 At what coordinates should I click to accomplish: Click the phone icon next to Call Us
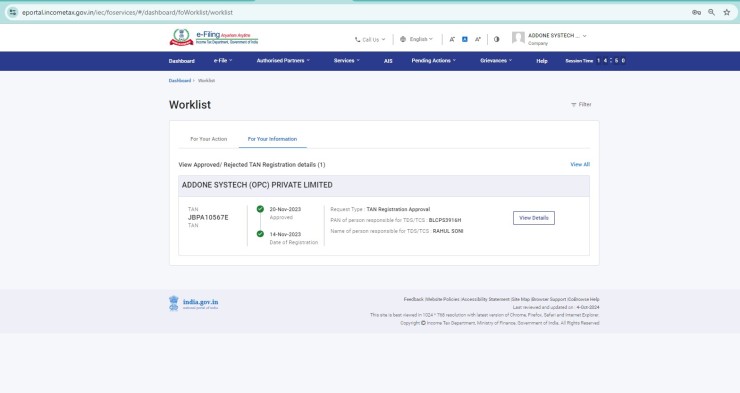(x=357, y=40)
